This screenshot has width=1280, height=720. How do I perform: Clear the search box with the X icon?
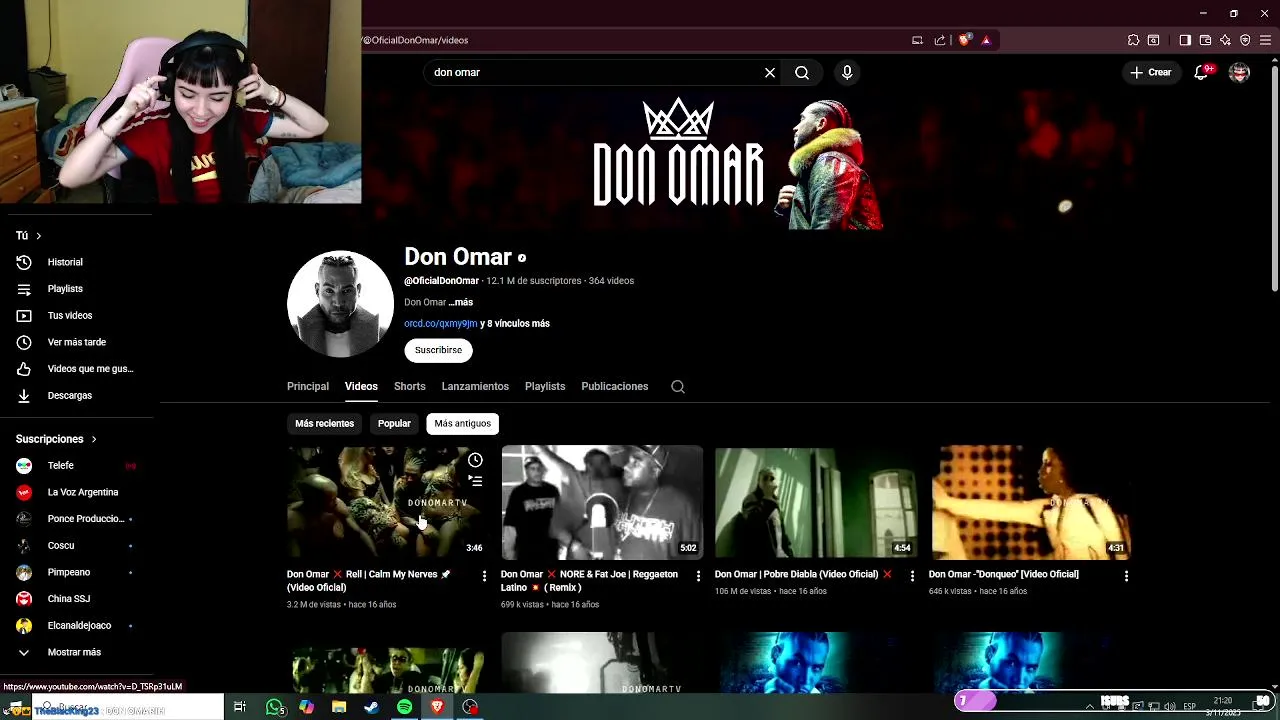pyautogui.click(x=770, y=72)
